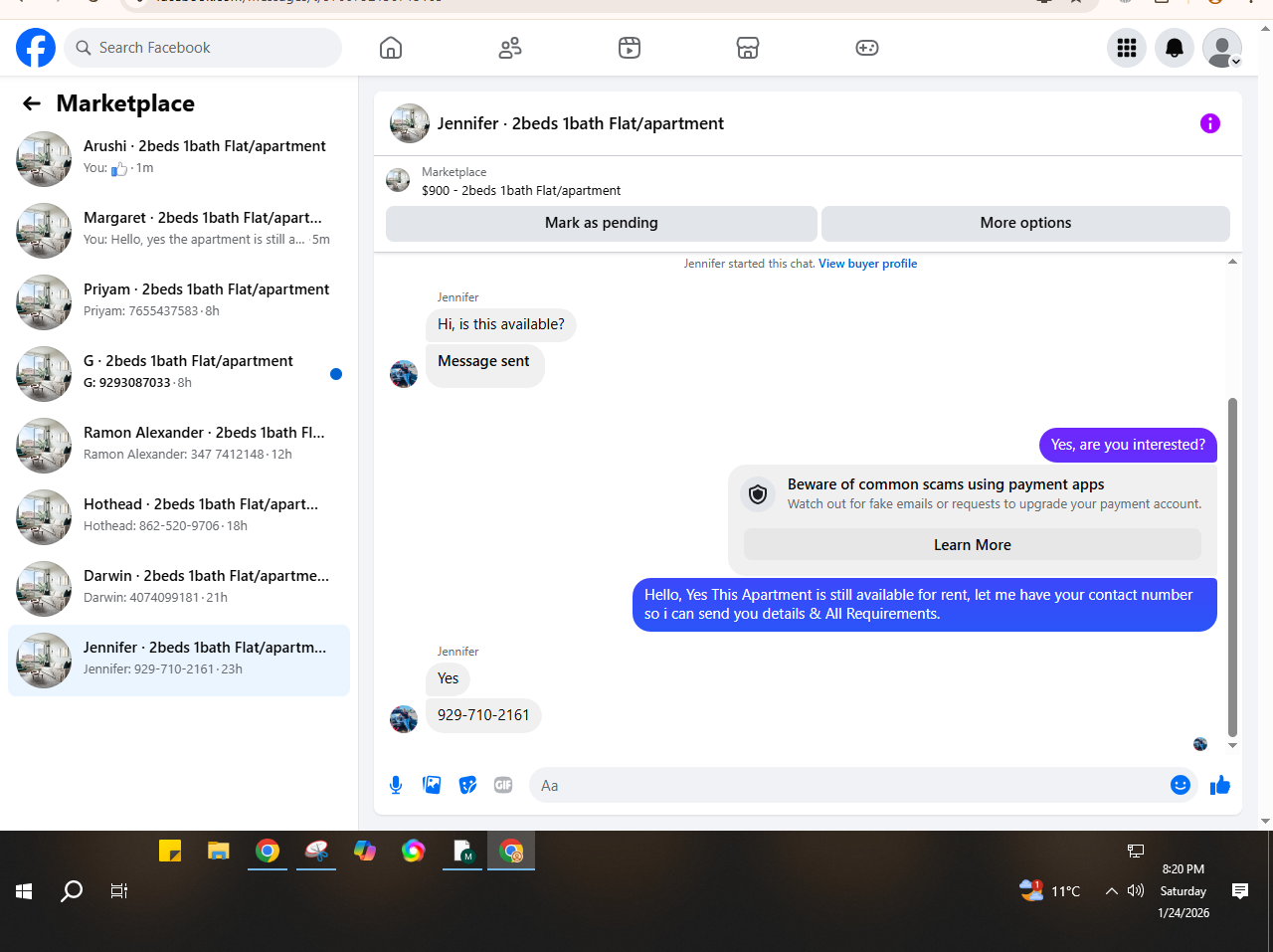Click the volume speaker tray icon
This screenshot has height=952, width=1273.
1136,891
